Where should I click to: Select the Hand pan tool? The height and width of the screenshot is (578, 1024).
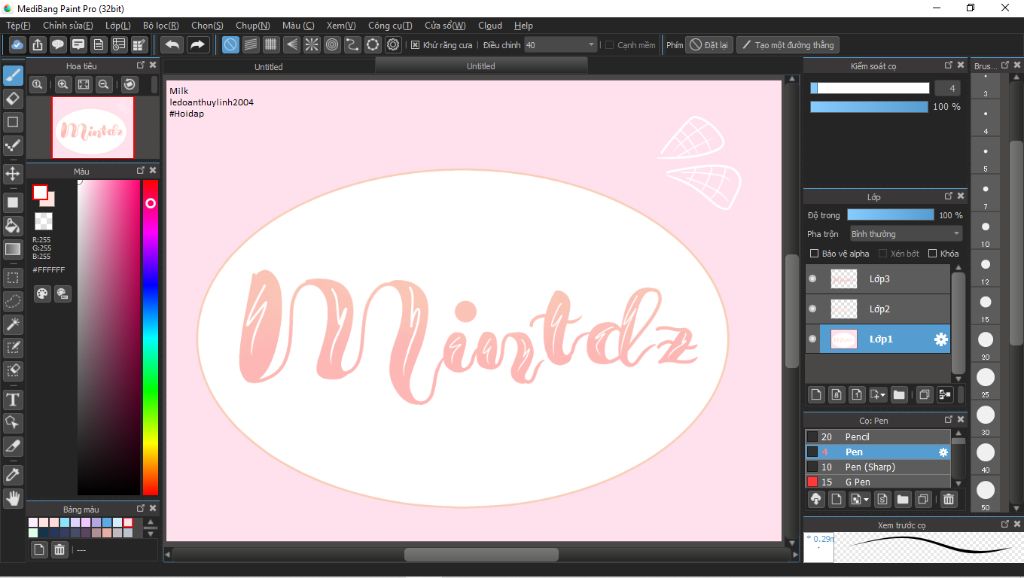[x=13, y=497]
